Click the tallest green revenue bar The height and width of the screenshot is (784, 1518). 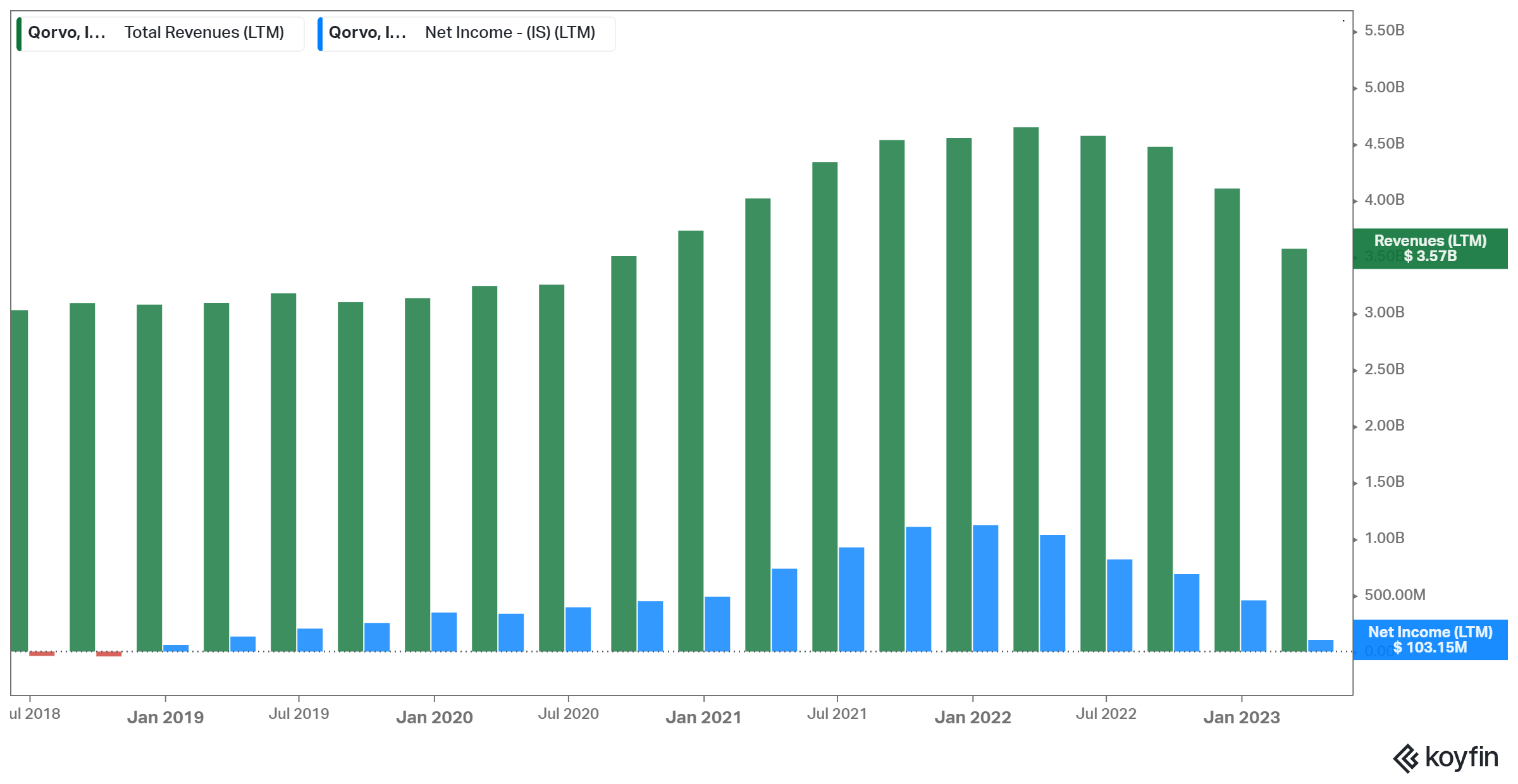1025,389
